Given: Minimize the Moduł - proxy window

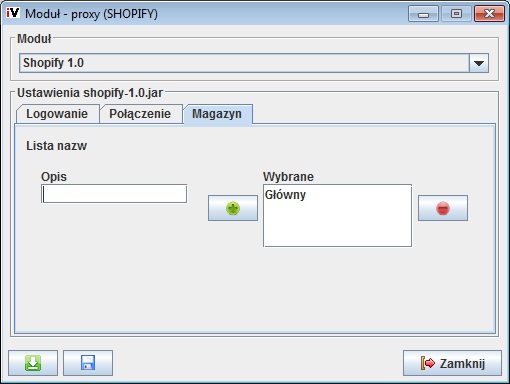Looking at the screenshot, I should (423, 14).
